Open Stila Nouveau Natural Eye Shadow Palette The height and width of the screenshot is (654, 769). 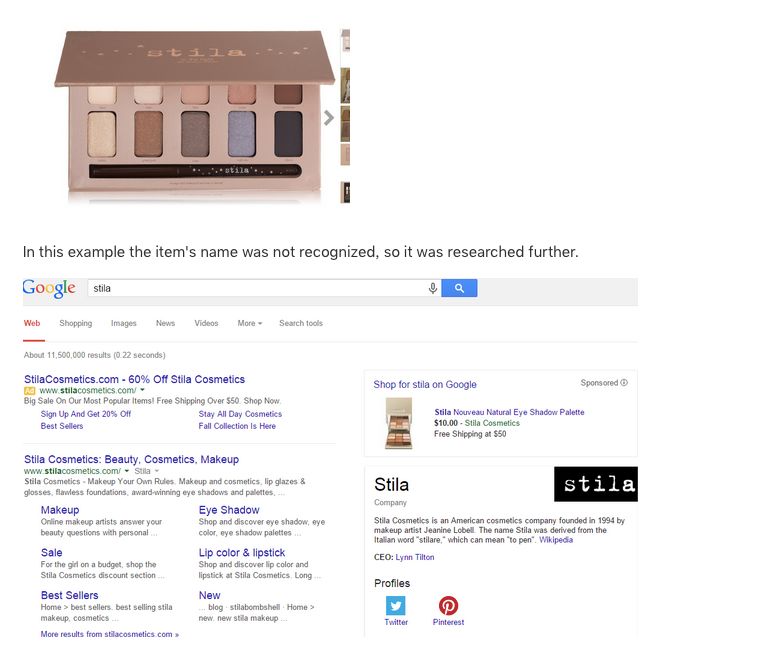[x=509, y=412]
